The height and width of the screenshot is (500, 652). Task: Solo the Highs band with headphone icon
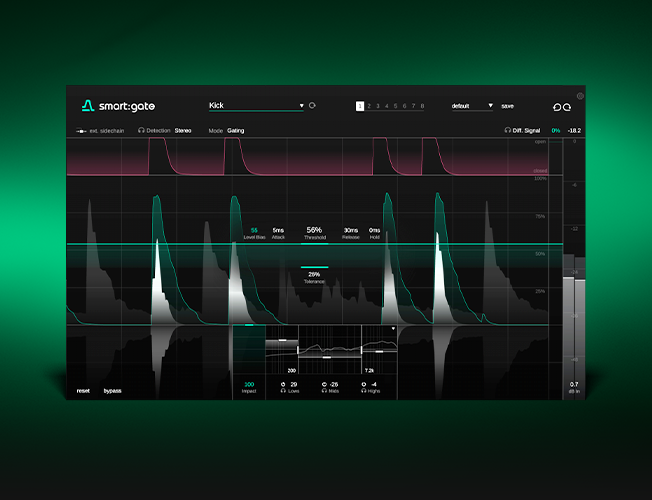tap(364, 391)
